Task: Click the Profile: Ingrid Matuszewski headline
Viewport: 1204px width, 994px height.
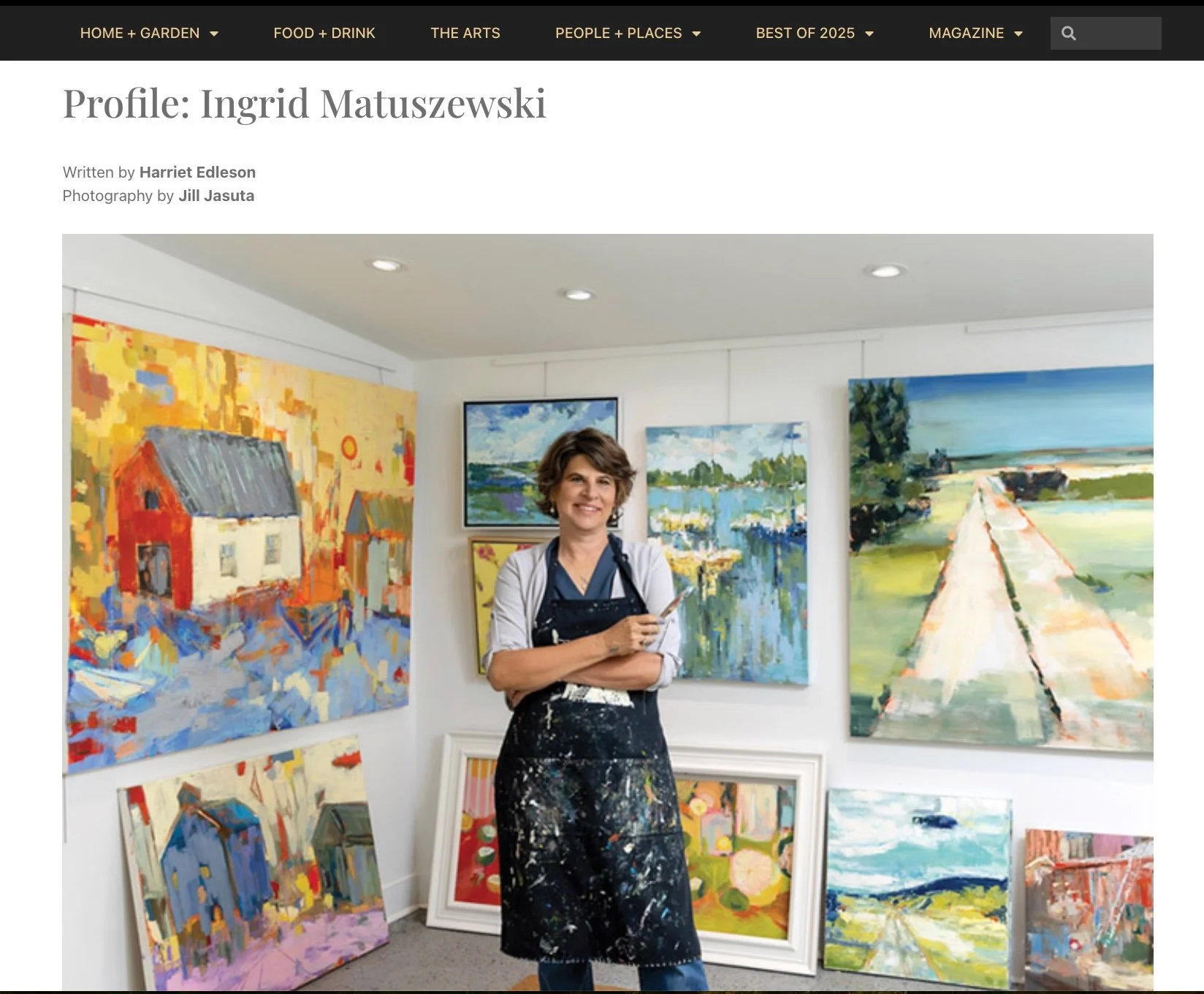Action: 304,103
